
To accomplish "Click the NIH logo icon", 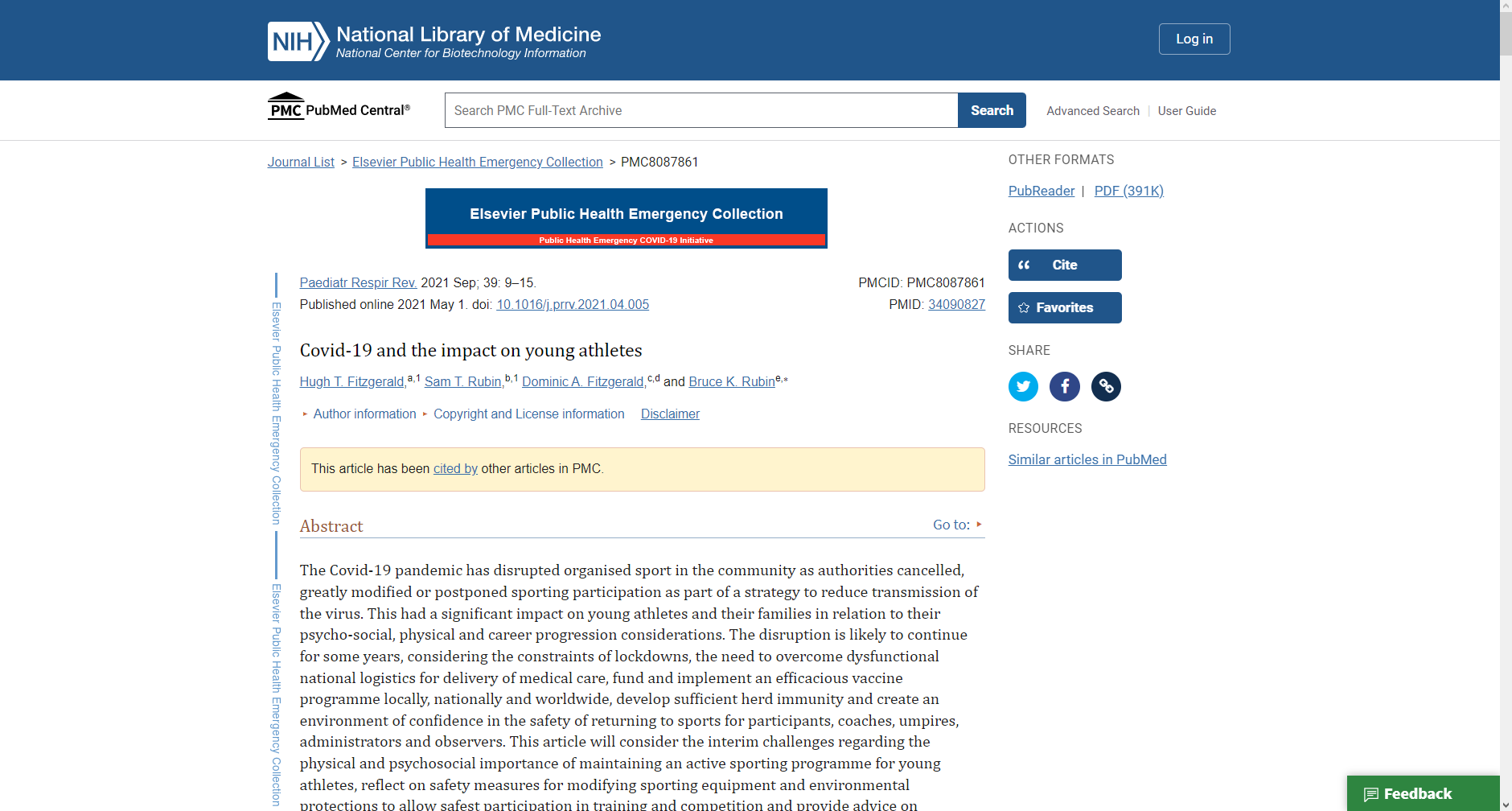I will point(298,41).
